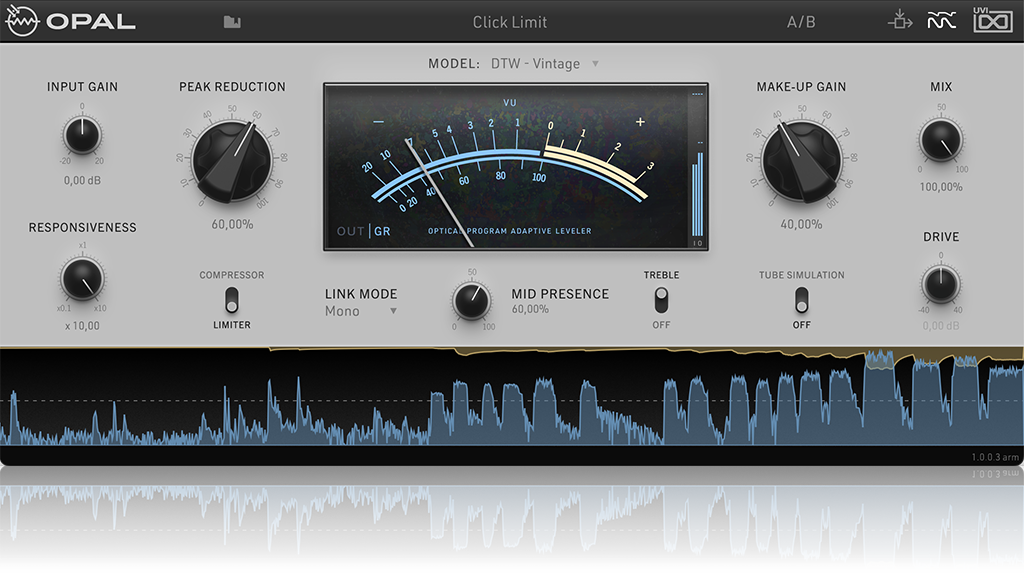Toggle the waveform display icon
The width and height of the screenshot is (1024, 587).
[942, 21]
